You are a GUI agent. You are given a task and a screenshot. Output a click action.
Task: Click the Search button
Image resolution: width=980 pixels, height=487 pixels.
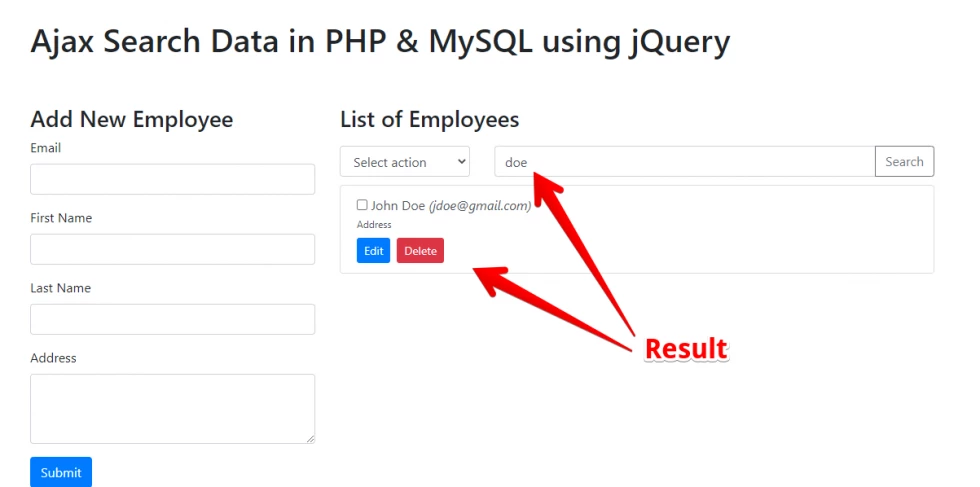click(x=904, y=161)
